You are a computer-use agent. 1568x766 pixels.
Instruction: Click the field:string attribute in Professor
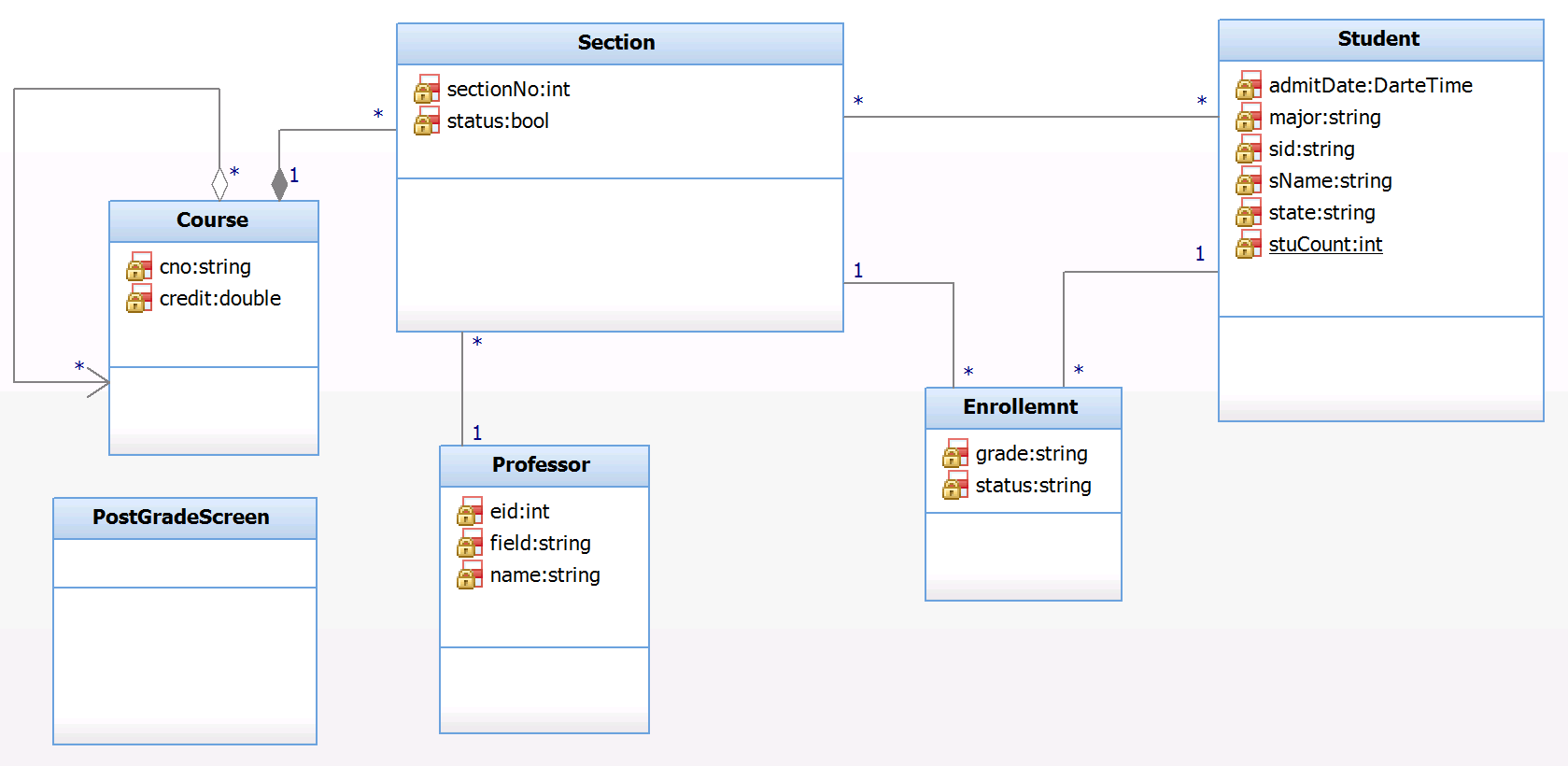(x=540, y=544)
